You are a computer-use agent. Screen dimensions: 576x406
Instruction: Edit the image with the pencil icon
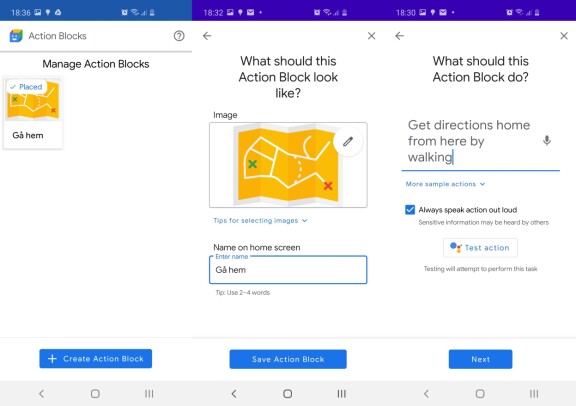(x=348, y=141)
